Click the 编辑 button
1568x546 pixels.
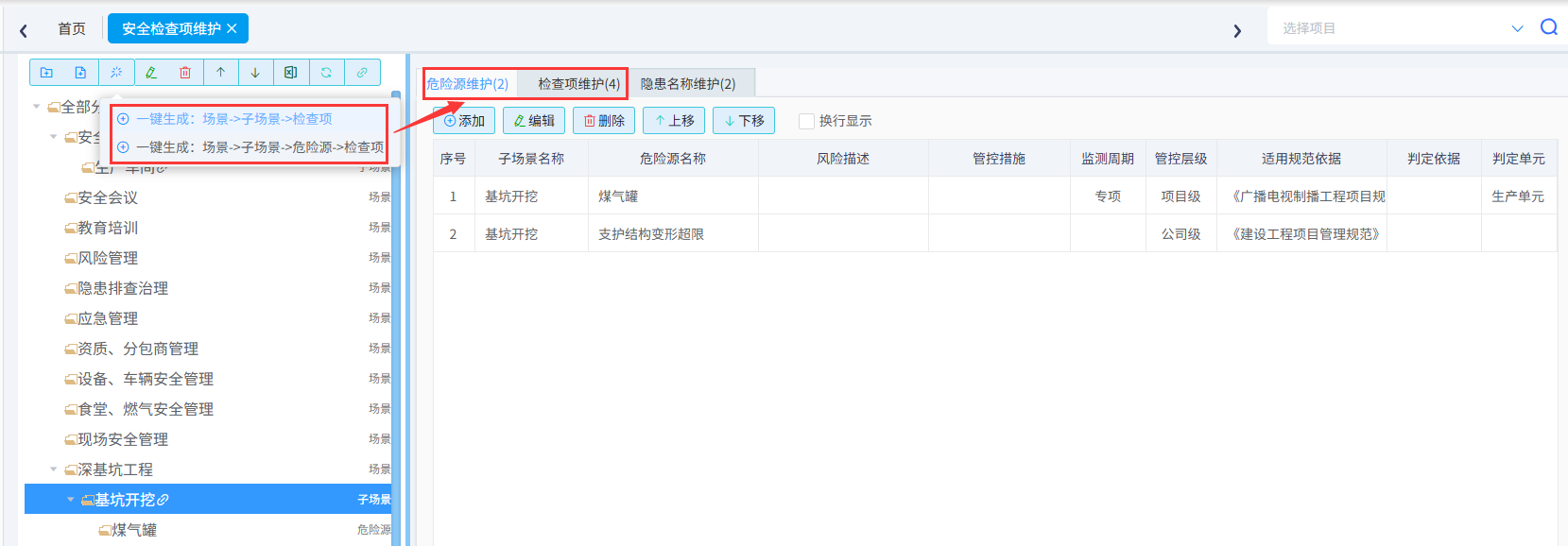point(534,121)
